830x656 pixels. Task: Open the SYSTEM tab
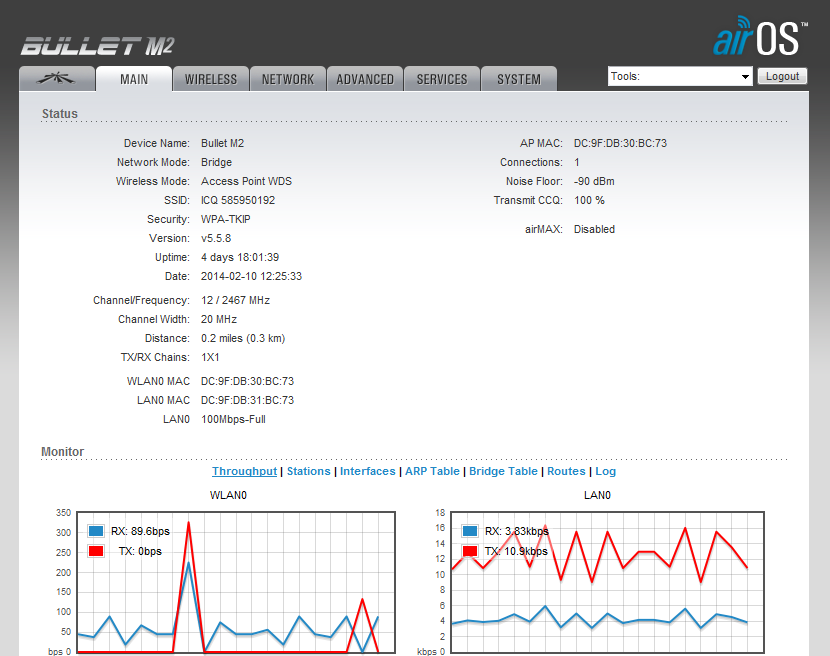pos(519,79)
